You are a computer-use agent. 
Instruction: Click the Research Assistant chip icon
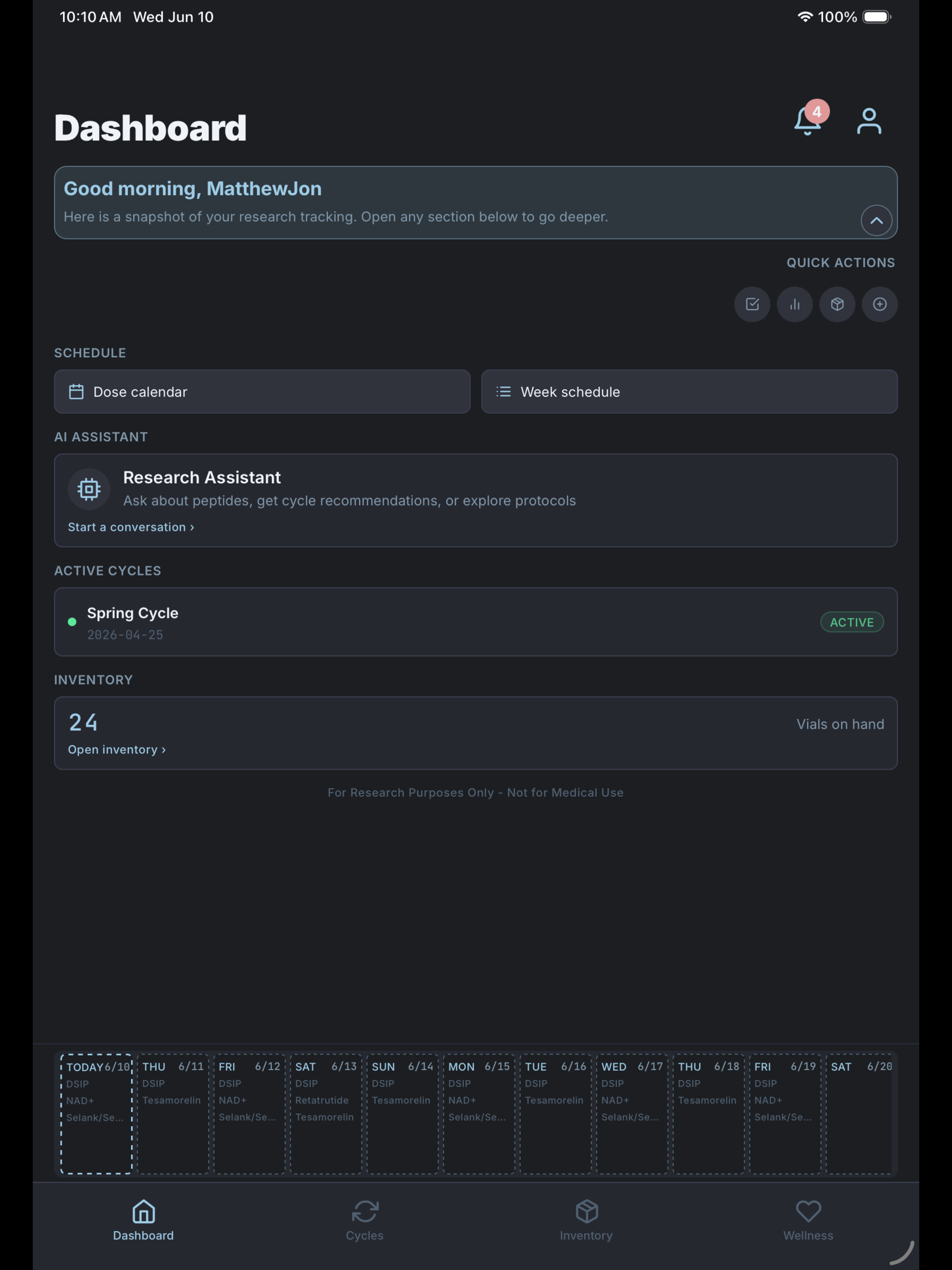click(x=89, y=489)
